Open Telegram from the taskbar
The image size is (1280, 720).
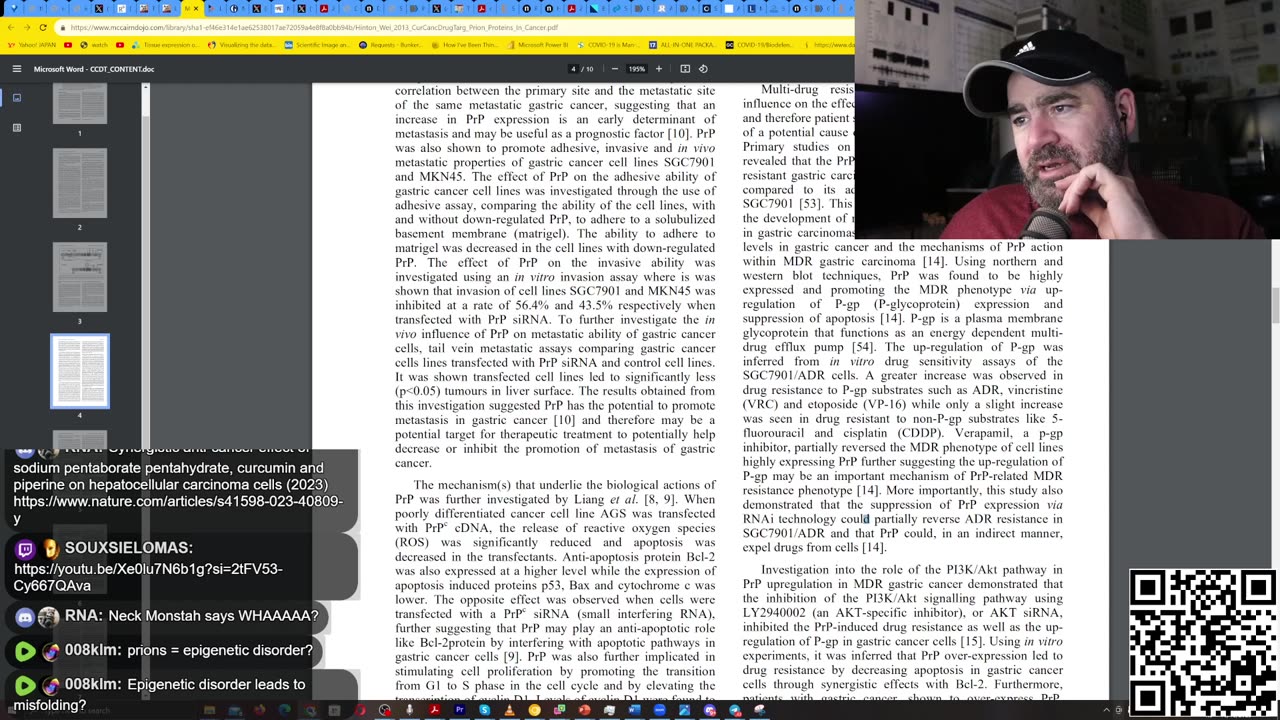click(735, 710)
